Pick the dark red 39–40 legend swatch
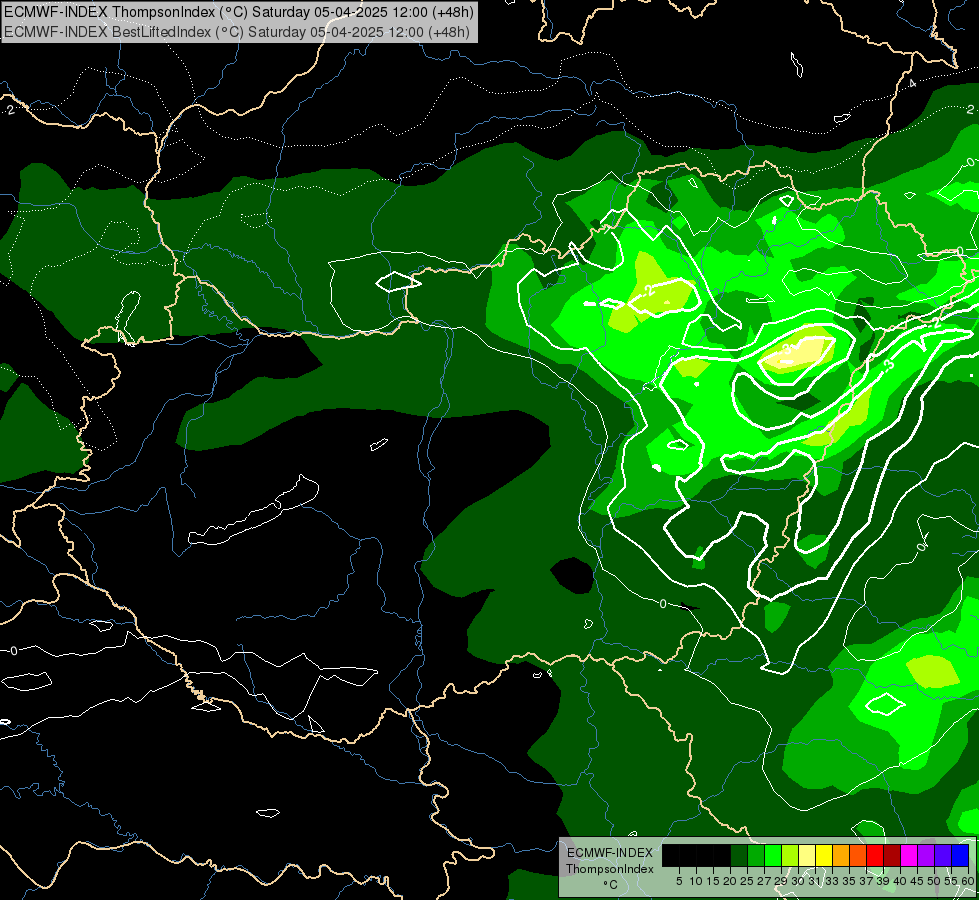Viewport: 979px width, 900px height. coord(892,855)
